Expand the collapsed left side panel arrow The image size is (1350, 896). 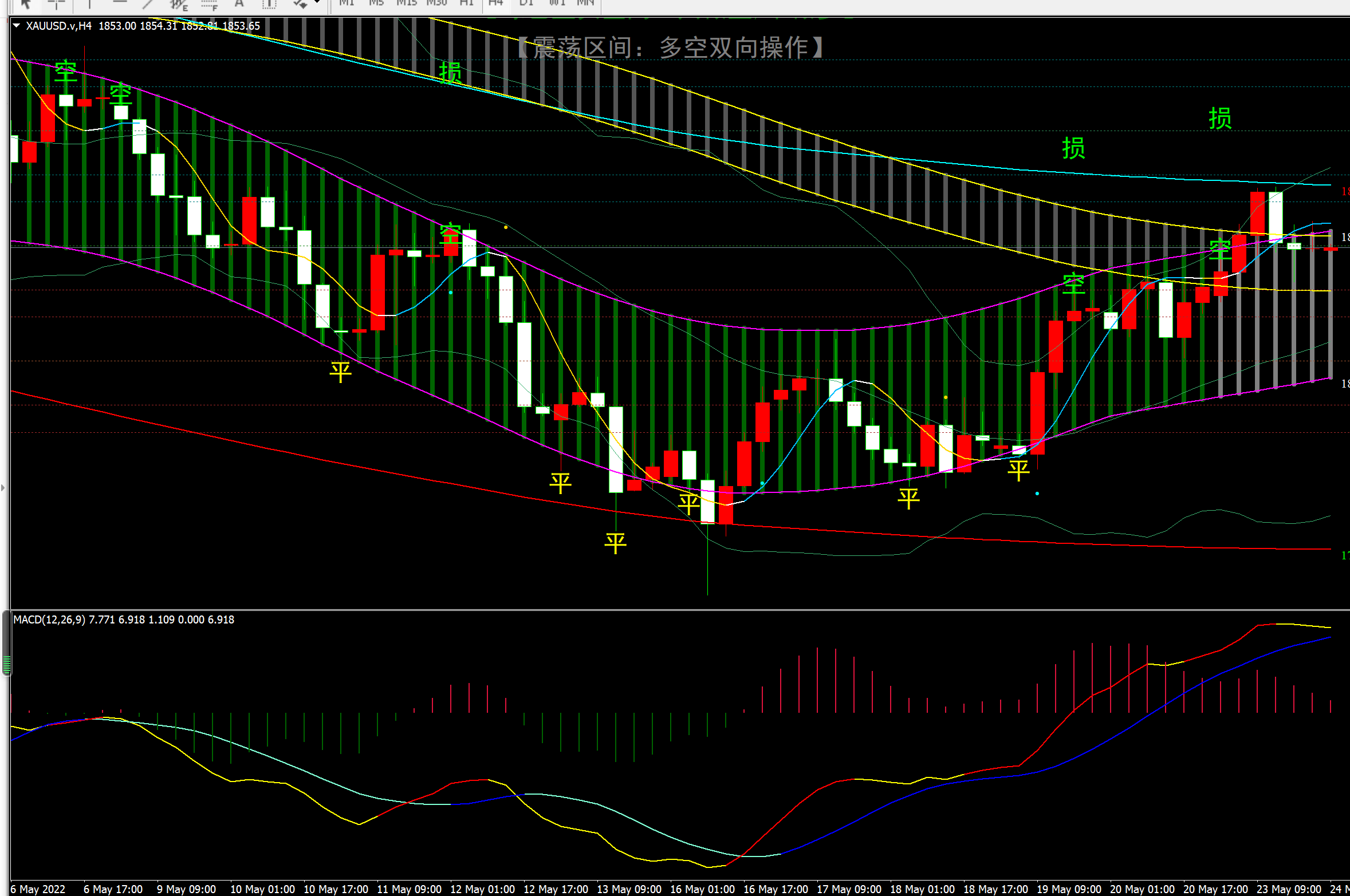[x=3, y=488]
